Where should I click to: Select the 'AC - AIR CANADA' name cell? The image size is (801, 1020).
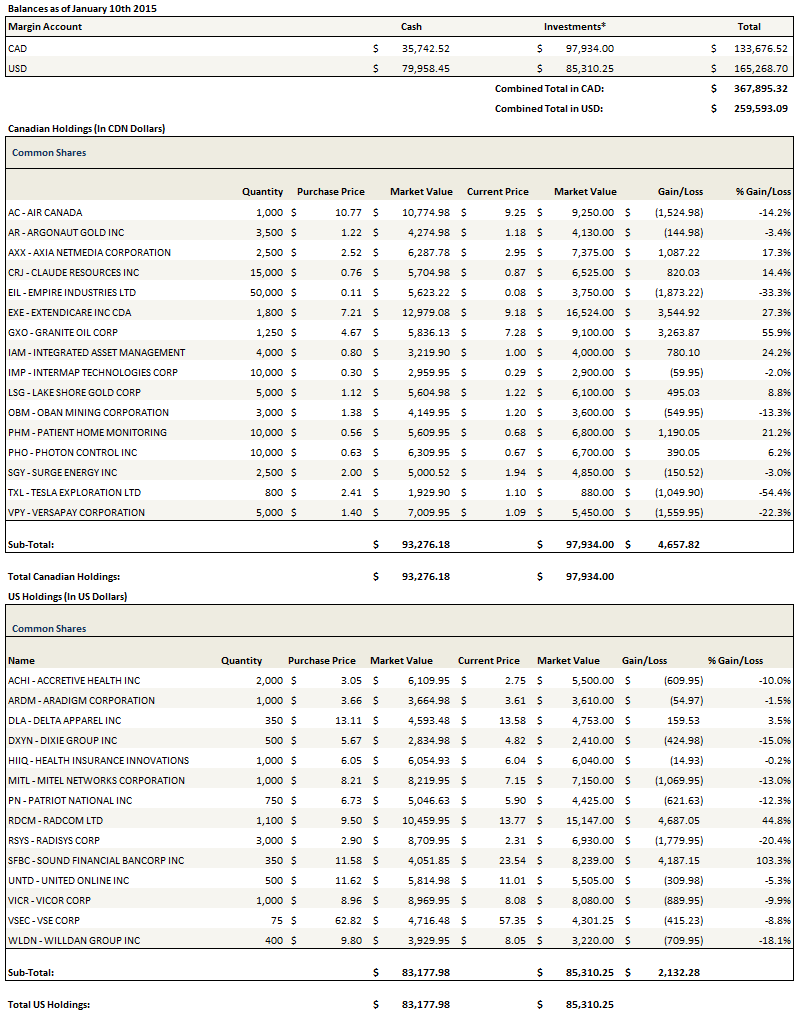coord(44,212)
